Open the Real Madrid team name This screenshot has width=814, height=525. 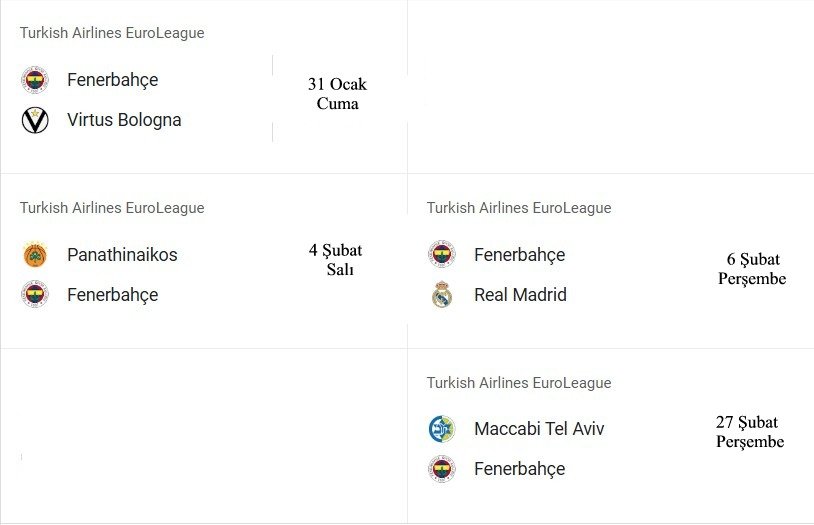coord(520,295)
